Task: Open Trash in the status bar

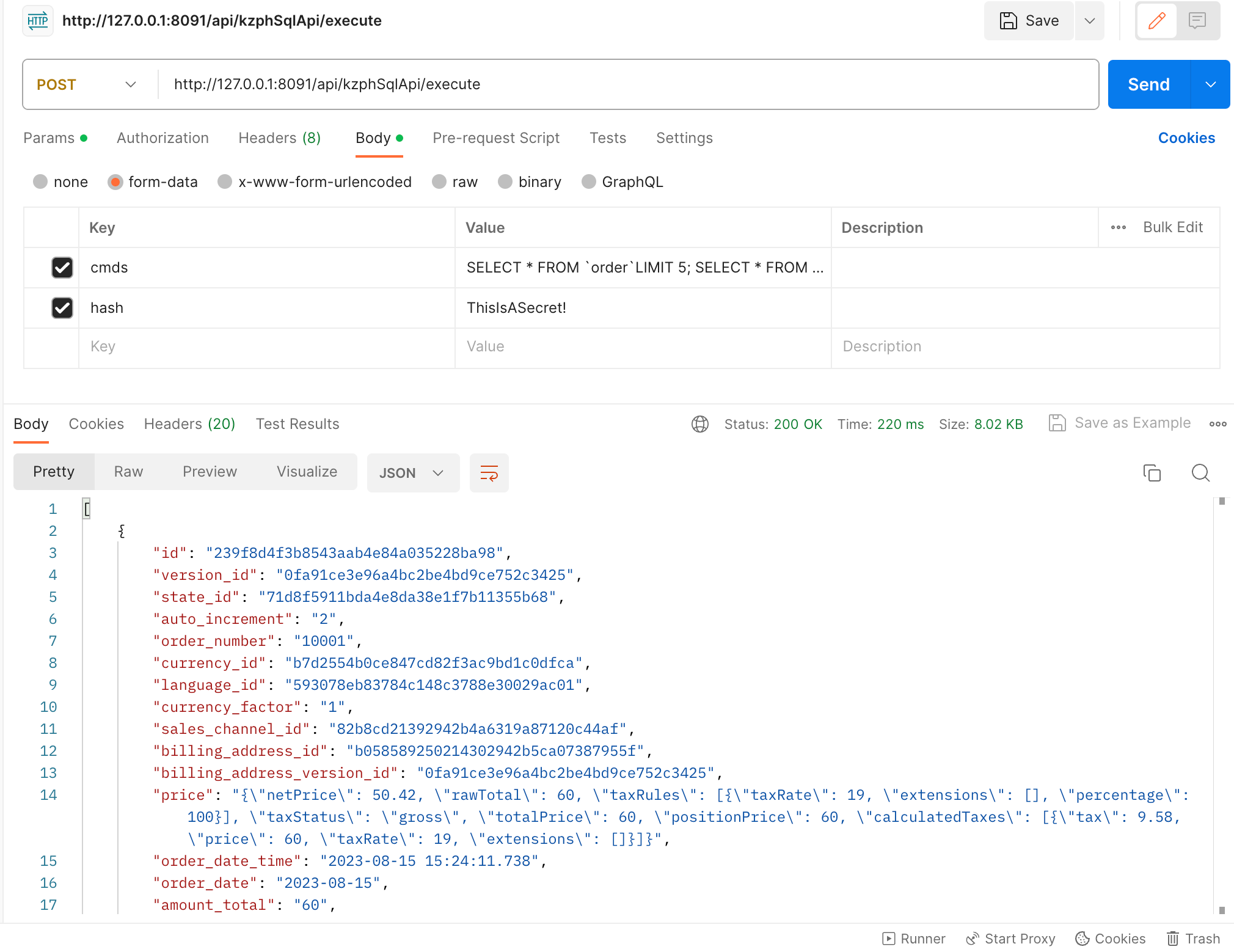Action: tap(1193, 939)
